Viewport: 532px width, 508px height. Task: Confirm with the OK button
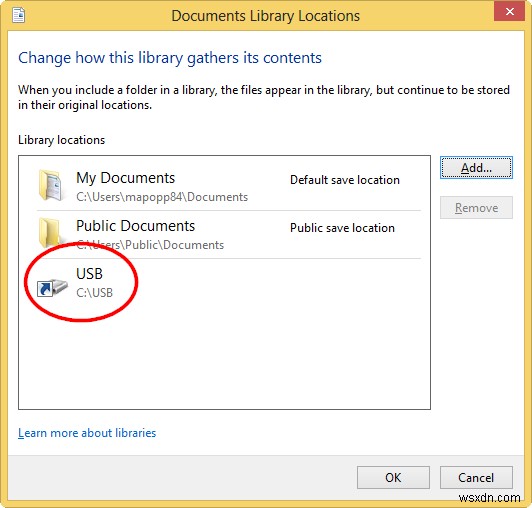click(393, 477)
